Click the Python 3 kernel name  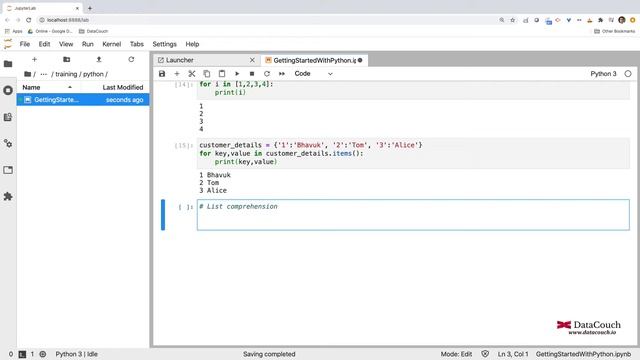pyautogui.click(x=603, y=74)
